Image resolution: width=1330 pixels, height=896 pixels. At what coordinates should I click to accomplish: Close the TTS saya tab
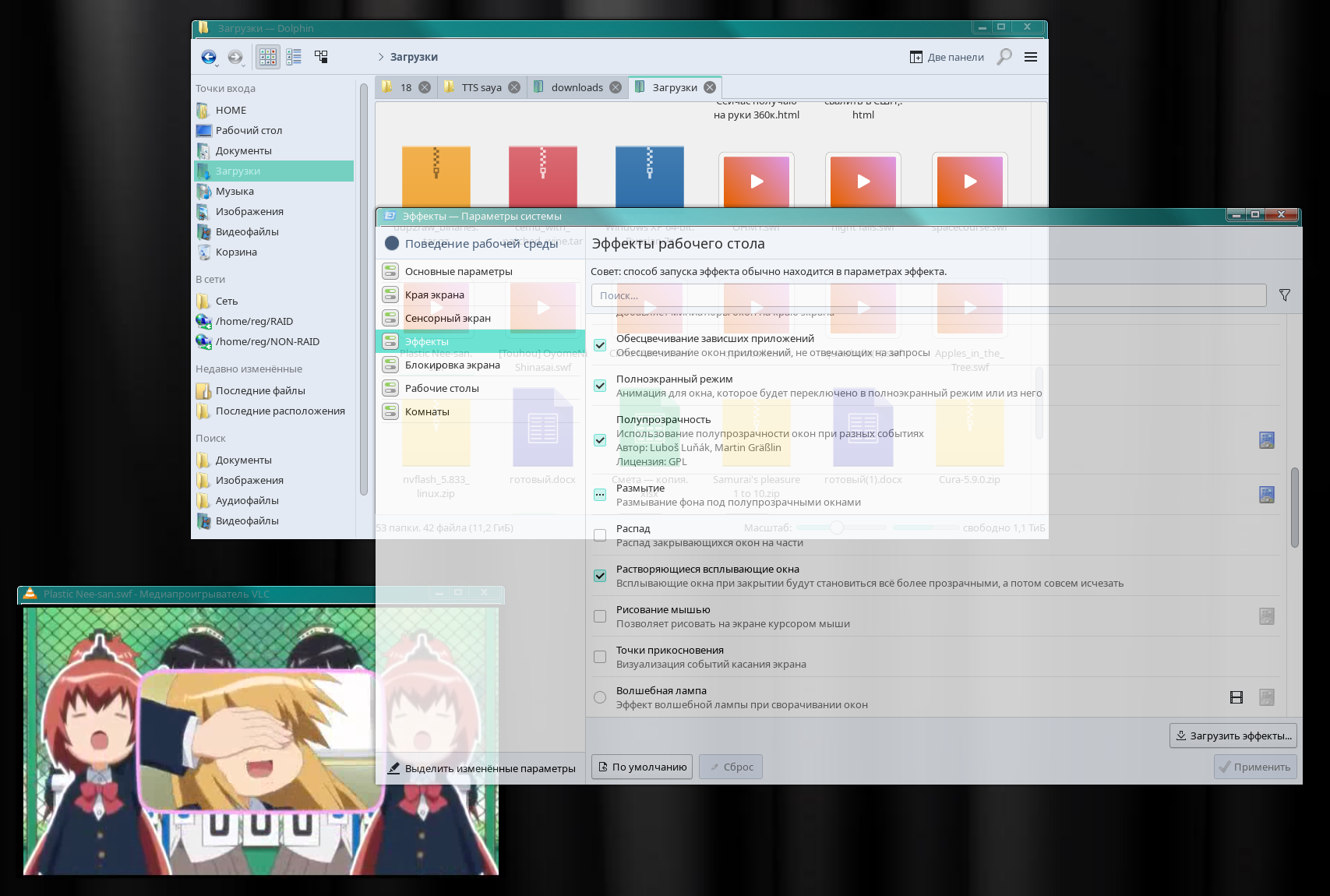click(x=514, y=87)
